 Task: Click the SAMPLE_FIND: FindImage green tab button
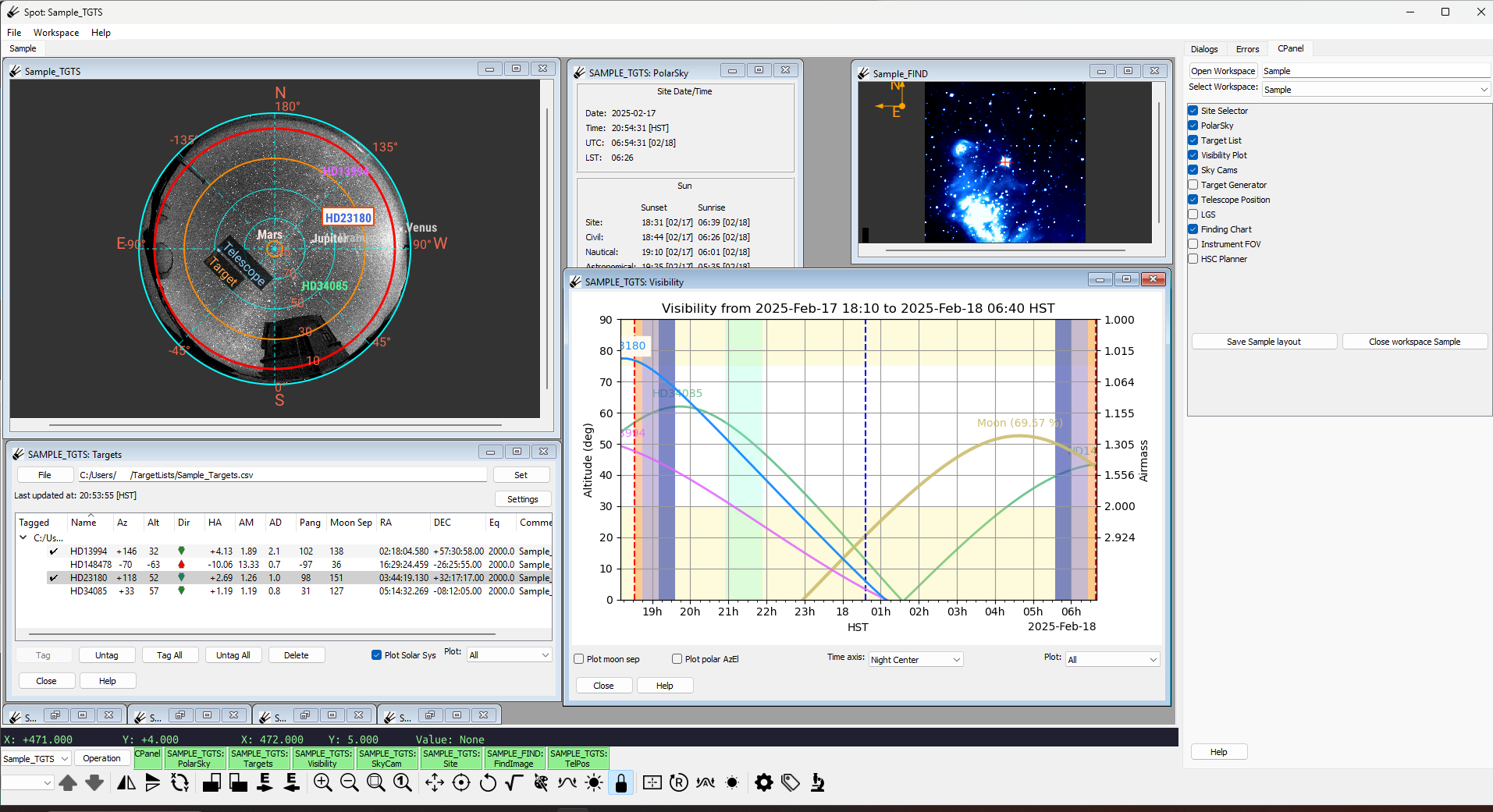[x=514, y=758]
